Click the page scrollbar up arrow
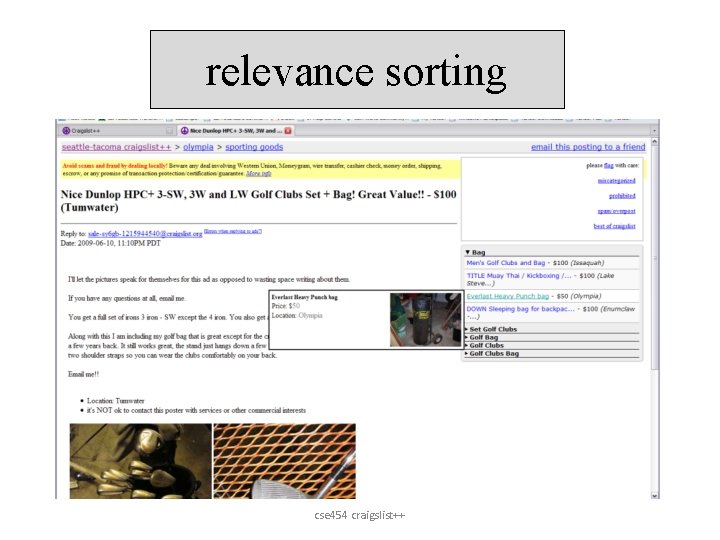The image size is (720, 540). [655, 142]
